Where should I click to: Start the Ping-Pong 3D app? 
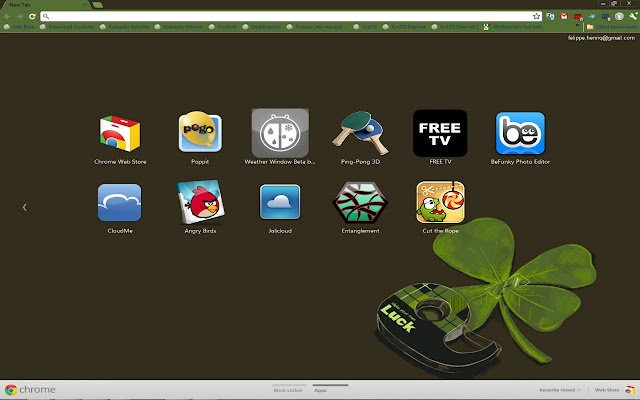[360, 133]
